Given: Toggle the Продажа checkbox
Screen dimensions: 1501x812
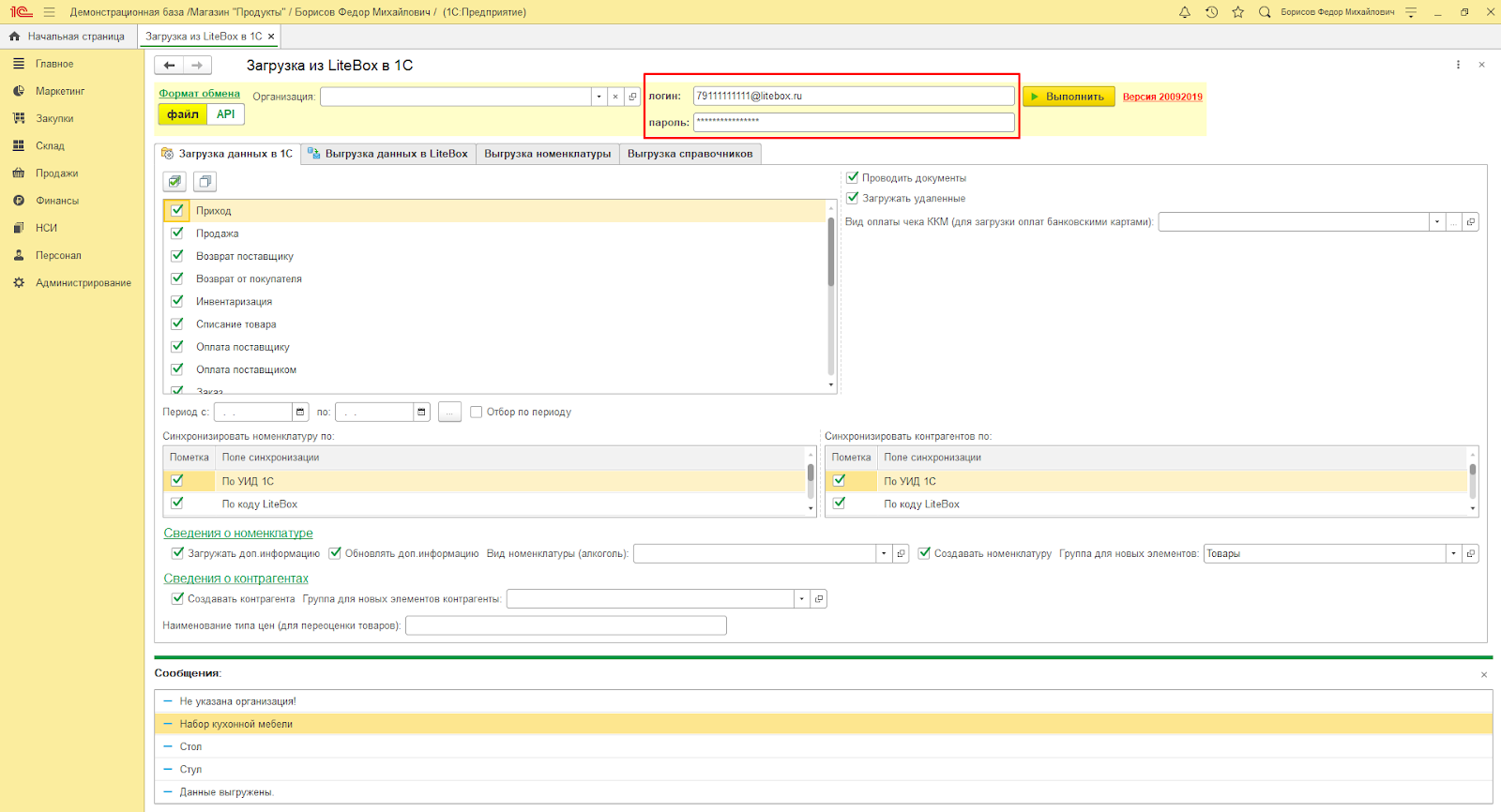Looking at the screenshot, I should click(x=177, y=233).
